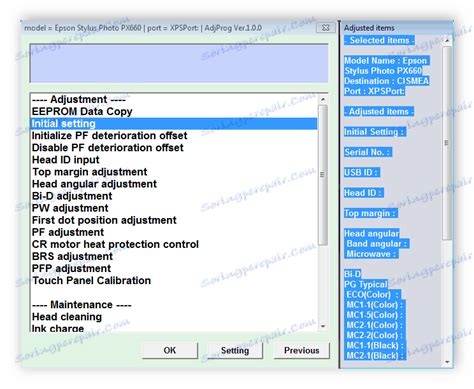The height and width of the screenshot is (389, 474).
Task: Click the Head ID : line
Action: pyautogui.click(x=363, y=193)
